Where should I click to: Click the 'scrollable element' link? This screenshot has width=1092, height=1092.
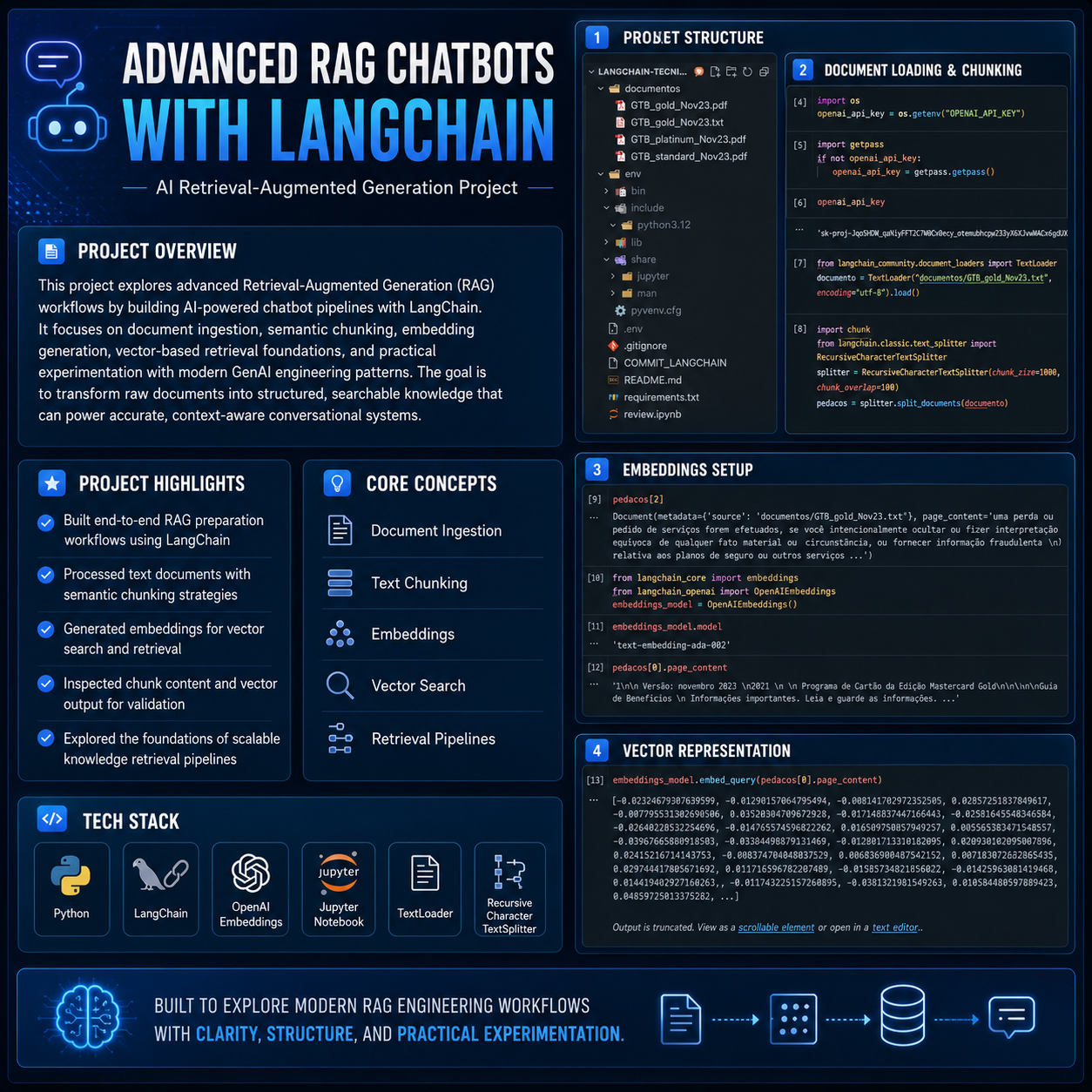tap(776, 927)
